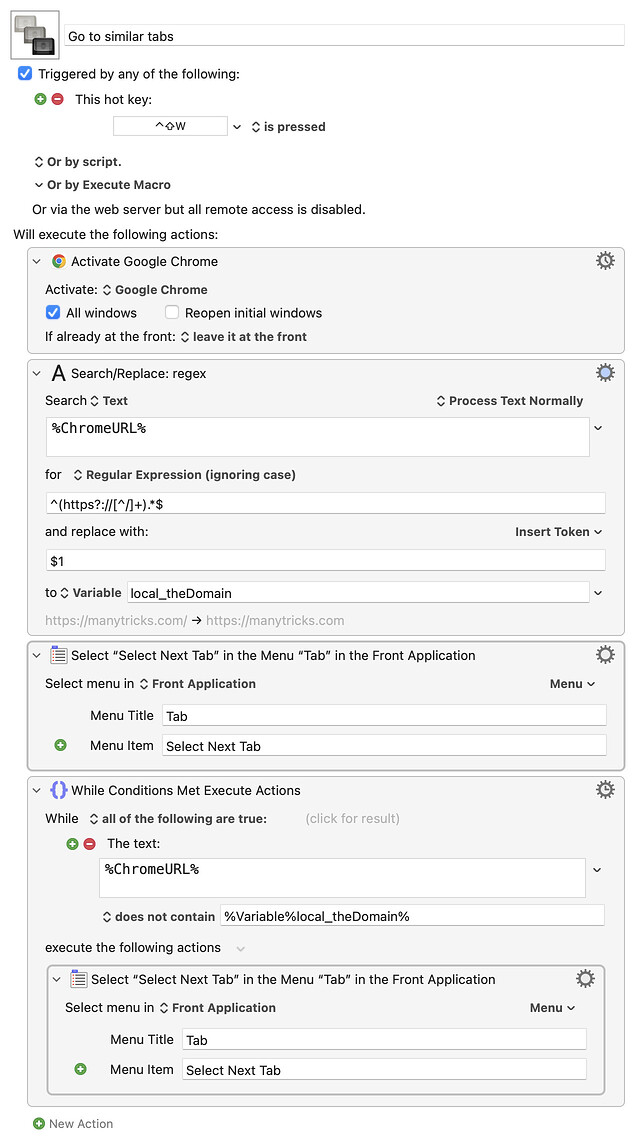Toggle the Triggered by any of the following checkbox
Viewport: 636px width, 1140px height.
(x=25, y=73)
